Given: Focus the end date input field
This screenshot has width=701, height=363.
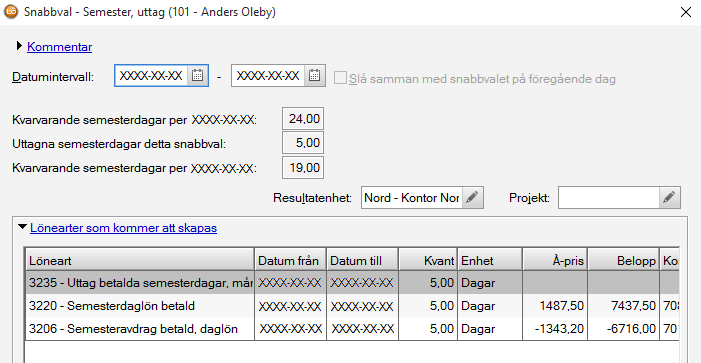Looking at the screenshot, I should coord(268,76).
